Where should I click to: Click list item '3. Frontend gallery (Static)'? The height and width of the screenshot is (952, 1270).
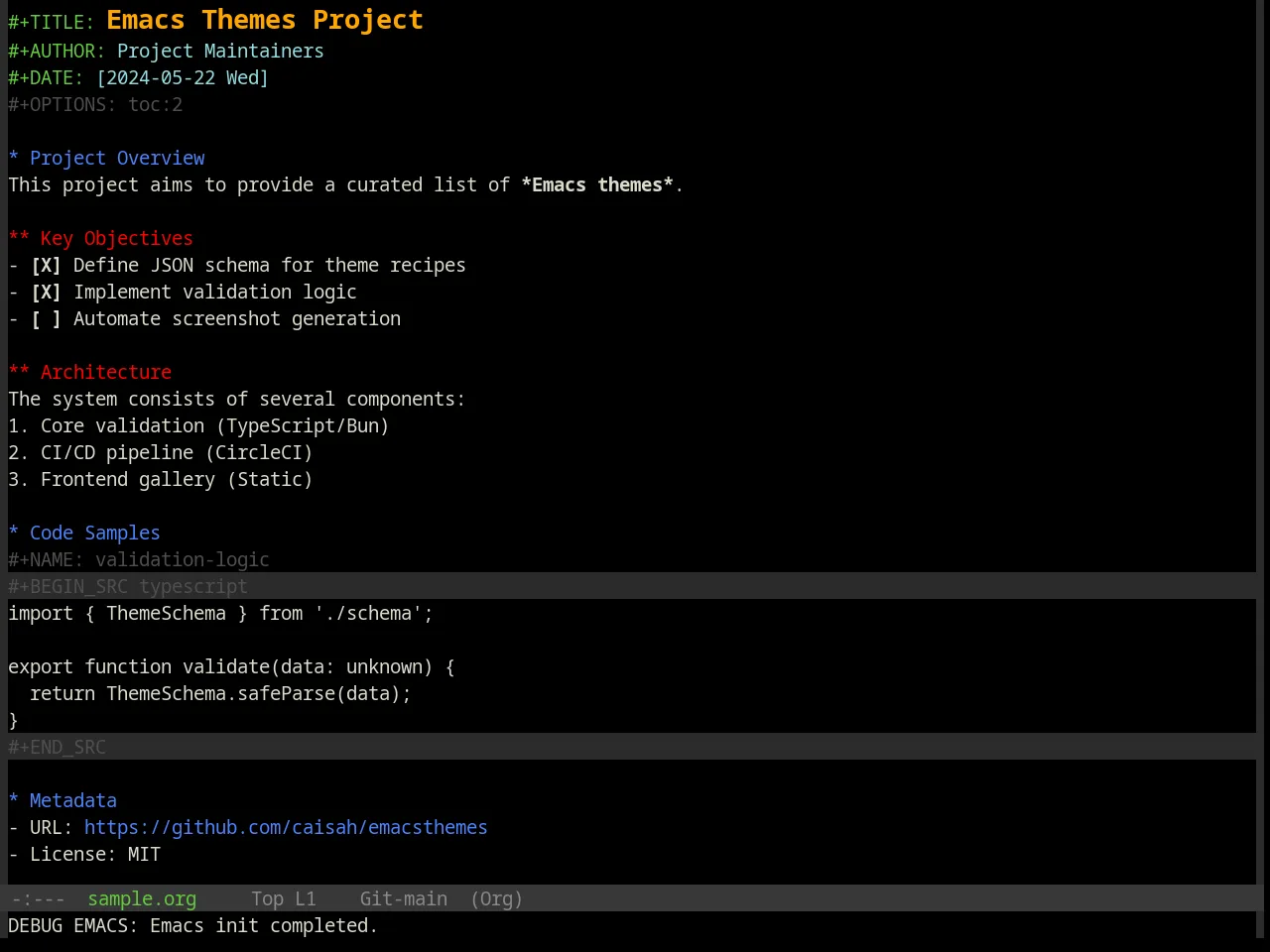pyautogui.click(x=161, y=480)
